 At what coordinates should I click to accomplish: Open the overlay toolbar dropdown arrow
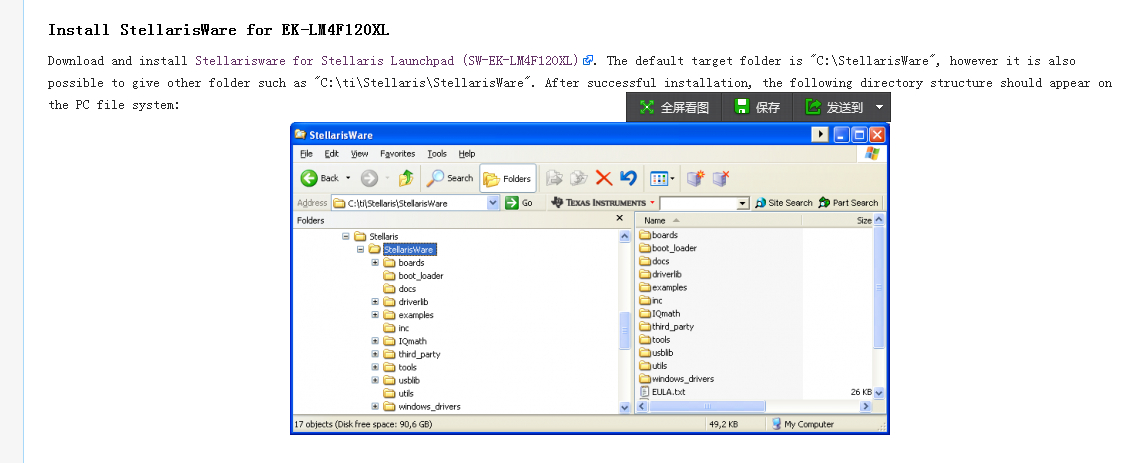[880, 107]
